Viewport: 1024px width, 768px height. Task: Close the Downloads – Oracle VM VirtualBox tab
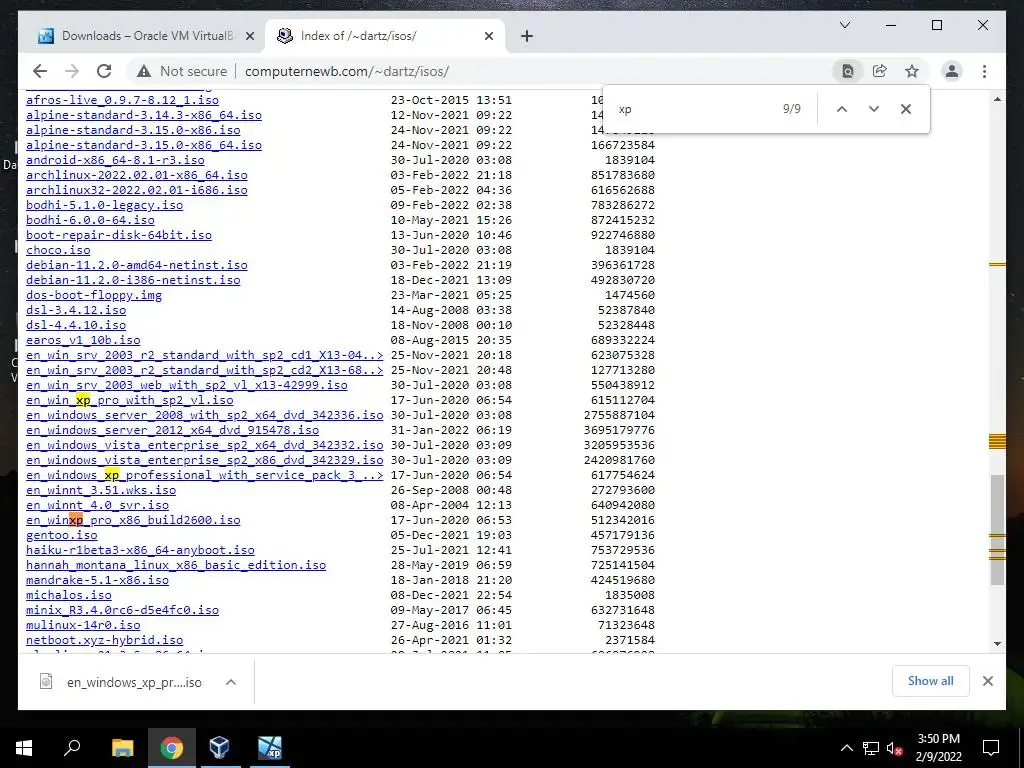(249, 36)
